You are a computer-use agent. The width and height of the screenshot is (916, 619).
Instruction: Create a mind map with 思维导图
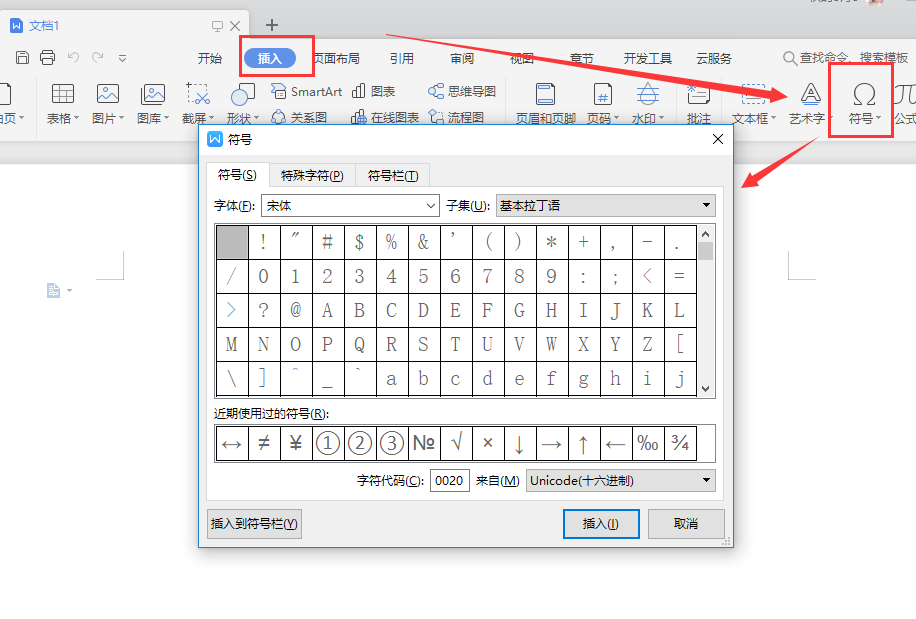[x=462, y=90]
